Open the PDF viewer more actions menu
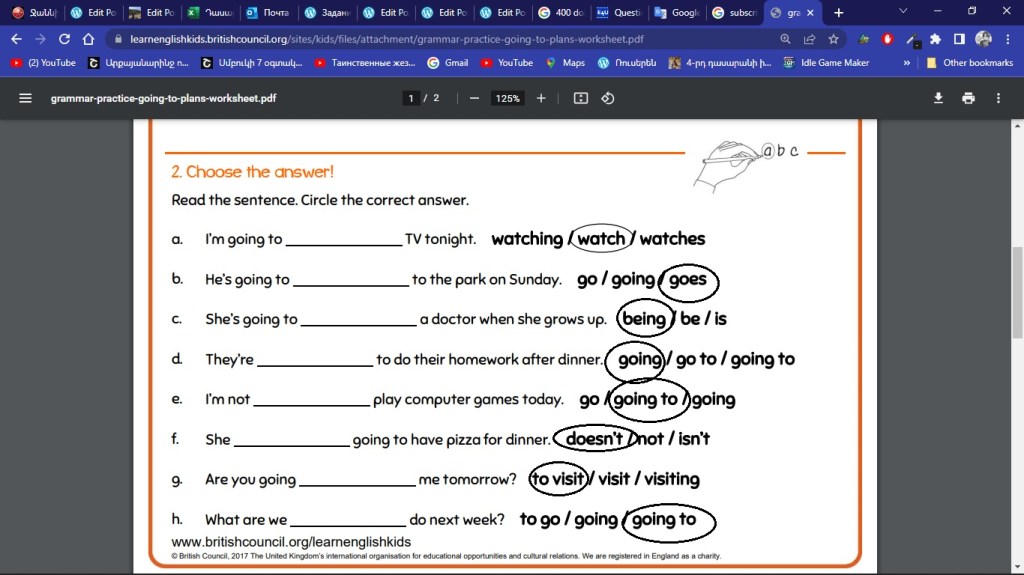The height and width of the screenshot is (575, 1024). click(998, 98)
